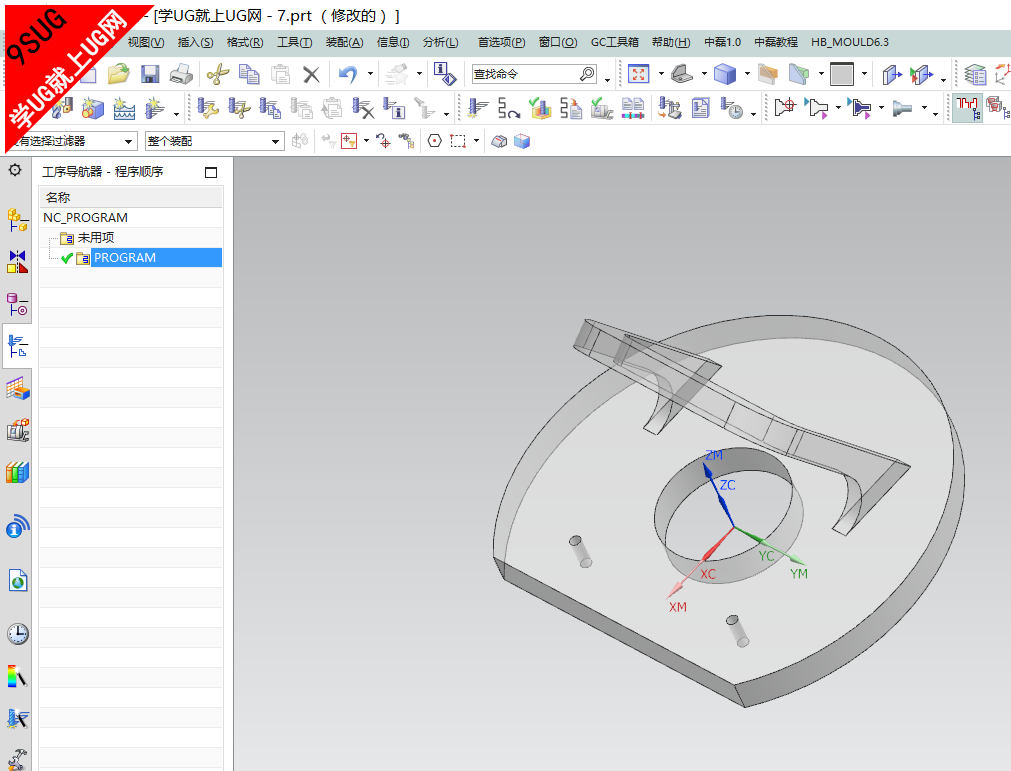Viewport: 1011px width, 771px height.
Task: Open the 装配(A) menu
Action: [344, 43]
